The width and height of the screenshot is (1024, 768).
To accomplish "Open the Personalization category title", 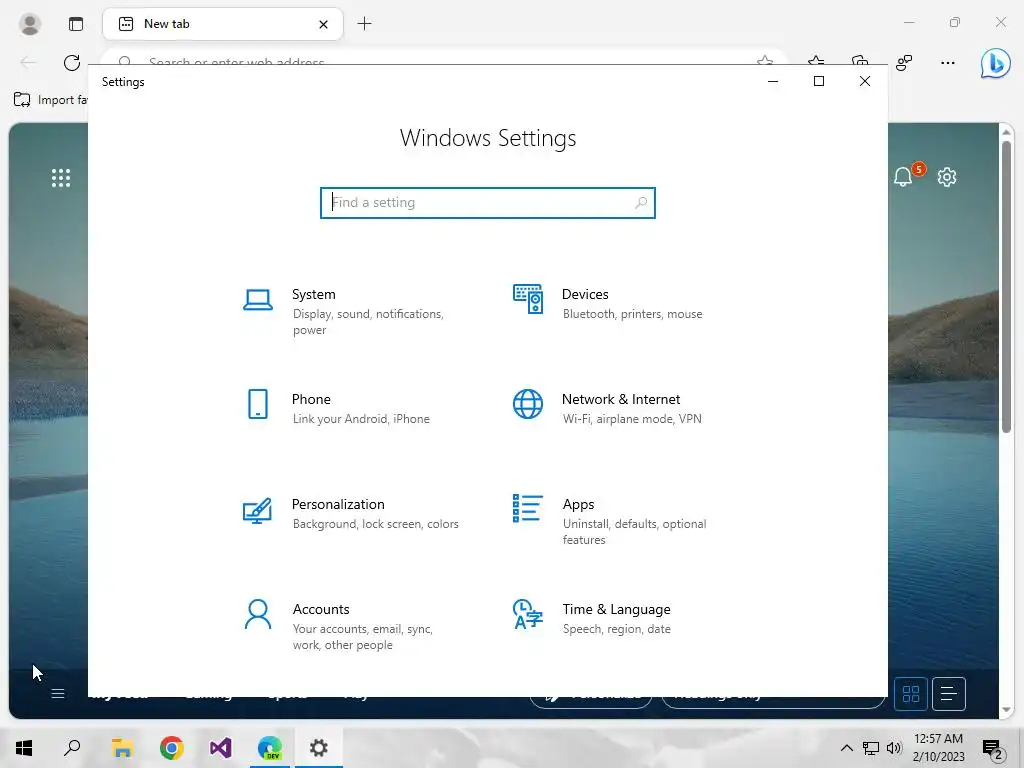I will coord(338,505).
